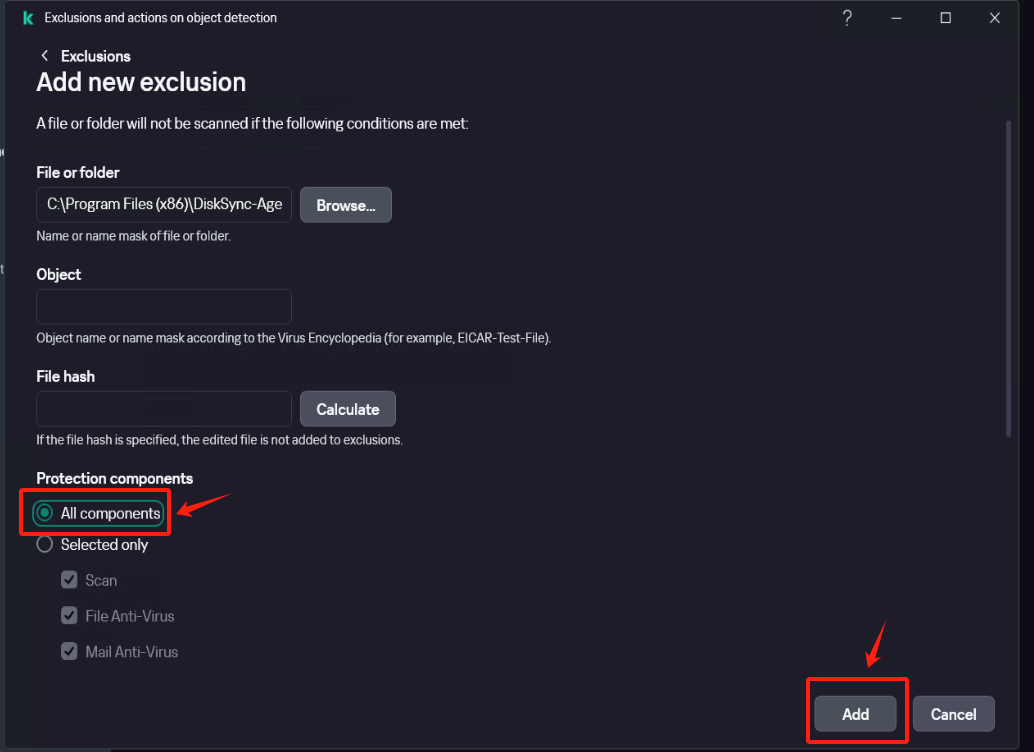Click the Browse... button

click(x=346, y=205)
